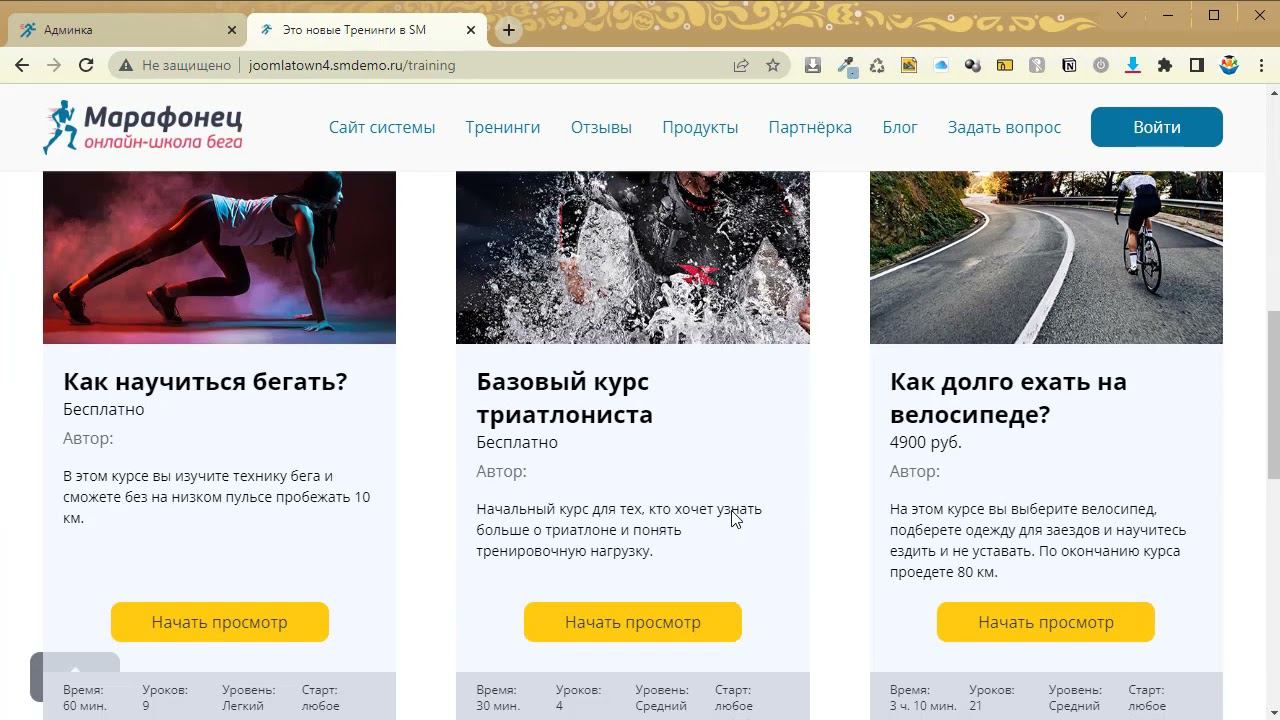1280x720 pixels.
Task: Open the Notion web clipper extension
Action: tap(1069, 65)
